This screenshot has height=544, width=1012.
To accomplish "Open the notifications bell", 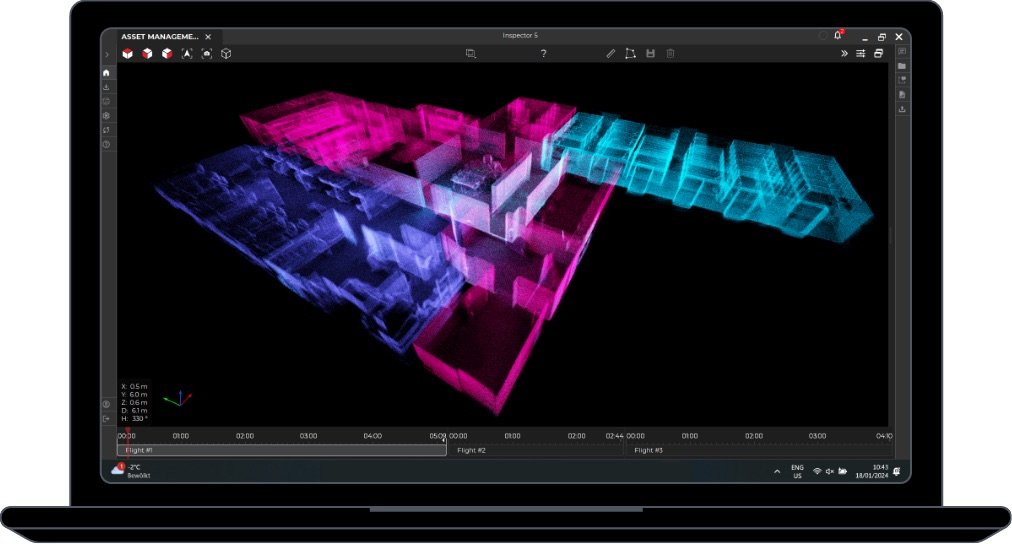I will tap(837, 36).
